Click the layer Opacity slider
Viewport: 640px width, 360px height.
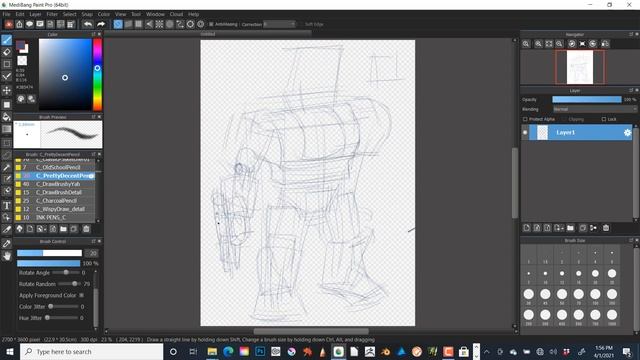click(x=587, y=99)
